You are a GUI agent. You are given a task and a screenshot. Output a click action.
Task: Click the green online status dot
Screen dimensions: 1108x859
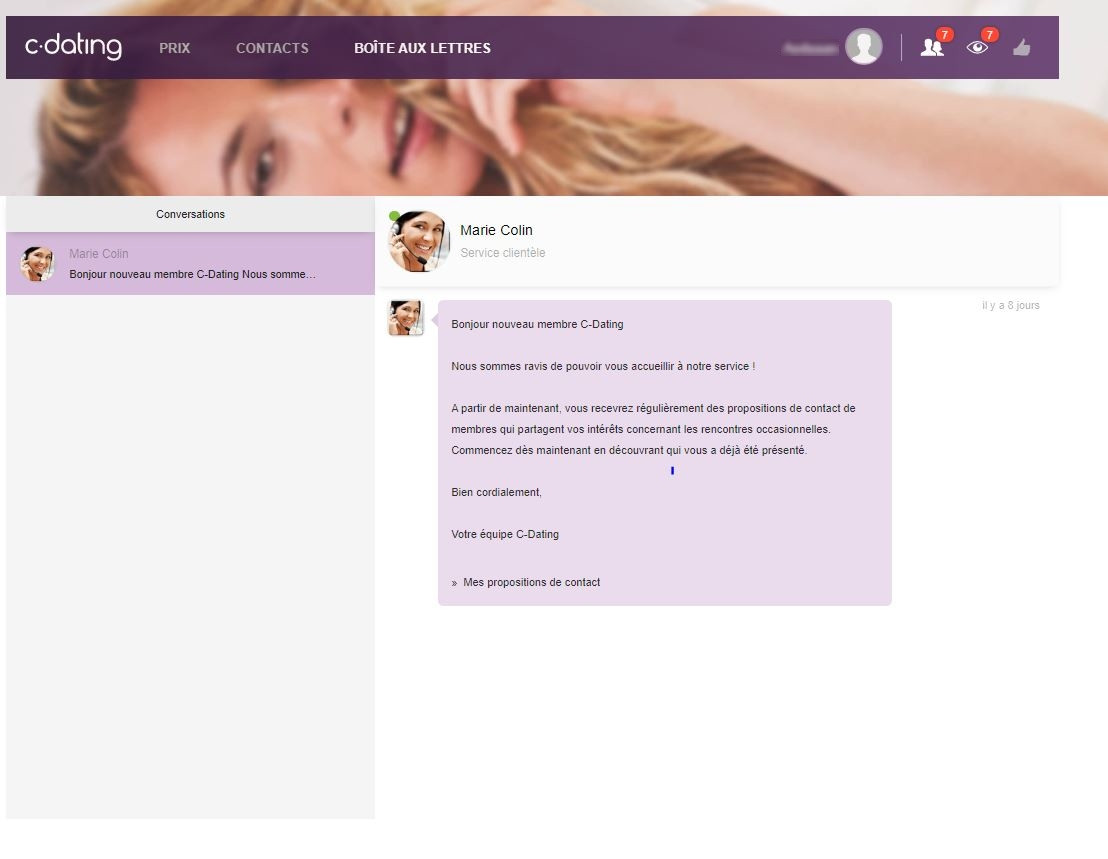tap(394, 216)
